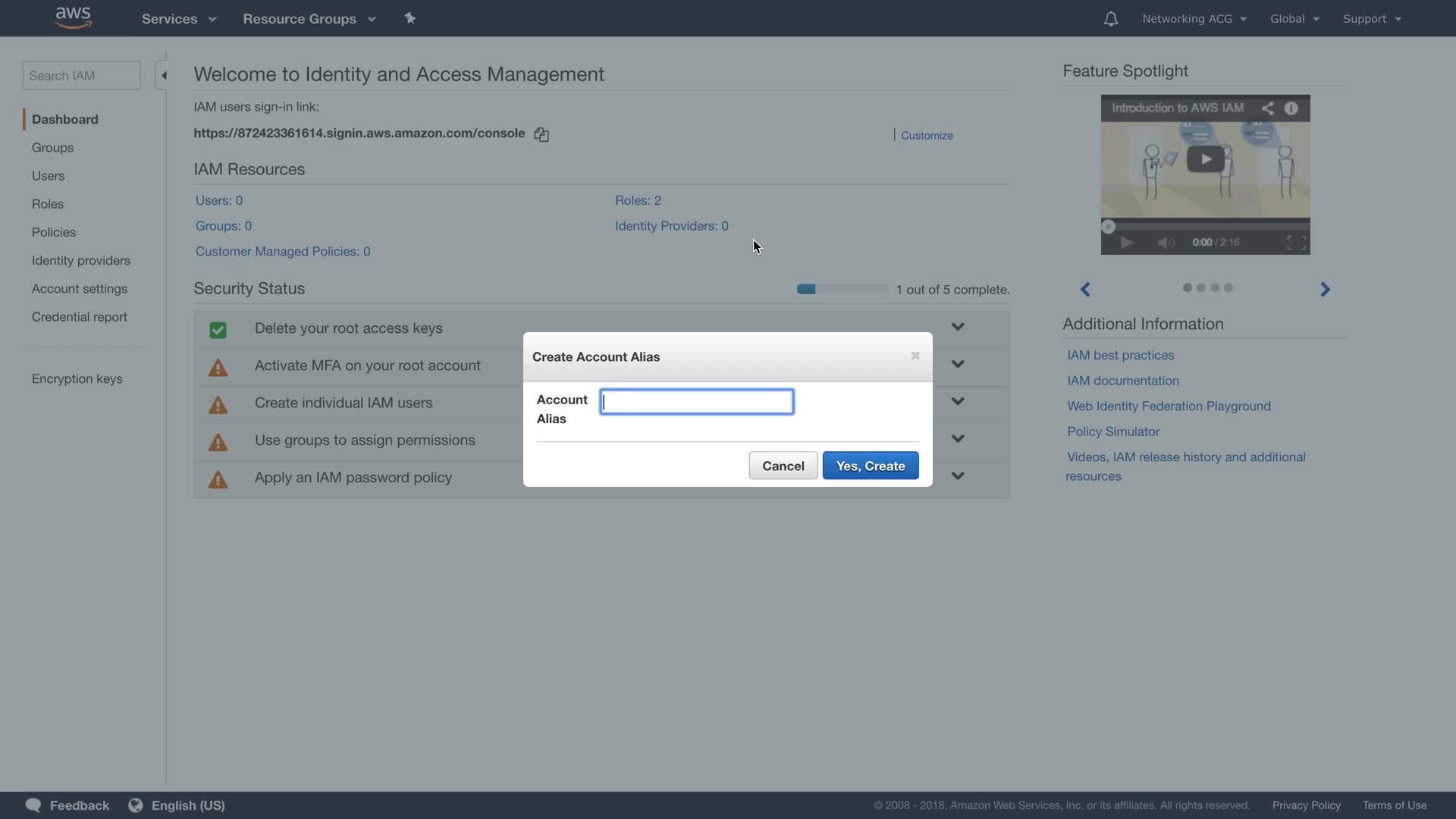Open Users in the sidebar
The width and height of the screenshot is (1456, 819).
pos(48,176)
